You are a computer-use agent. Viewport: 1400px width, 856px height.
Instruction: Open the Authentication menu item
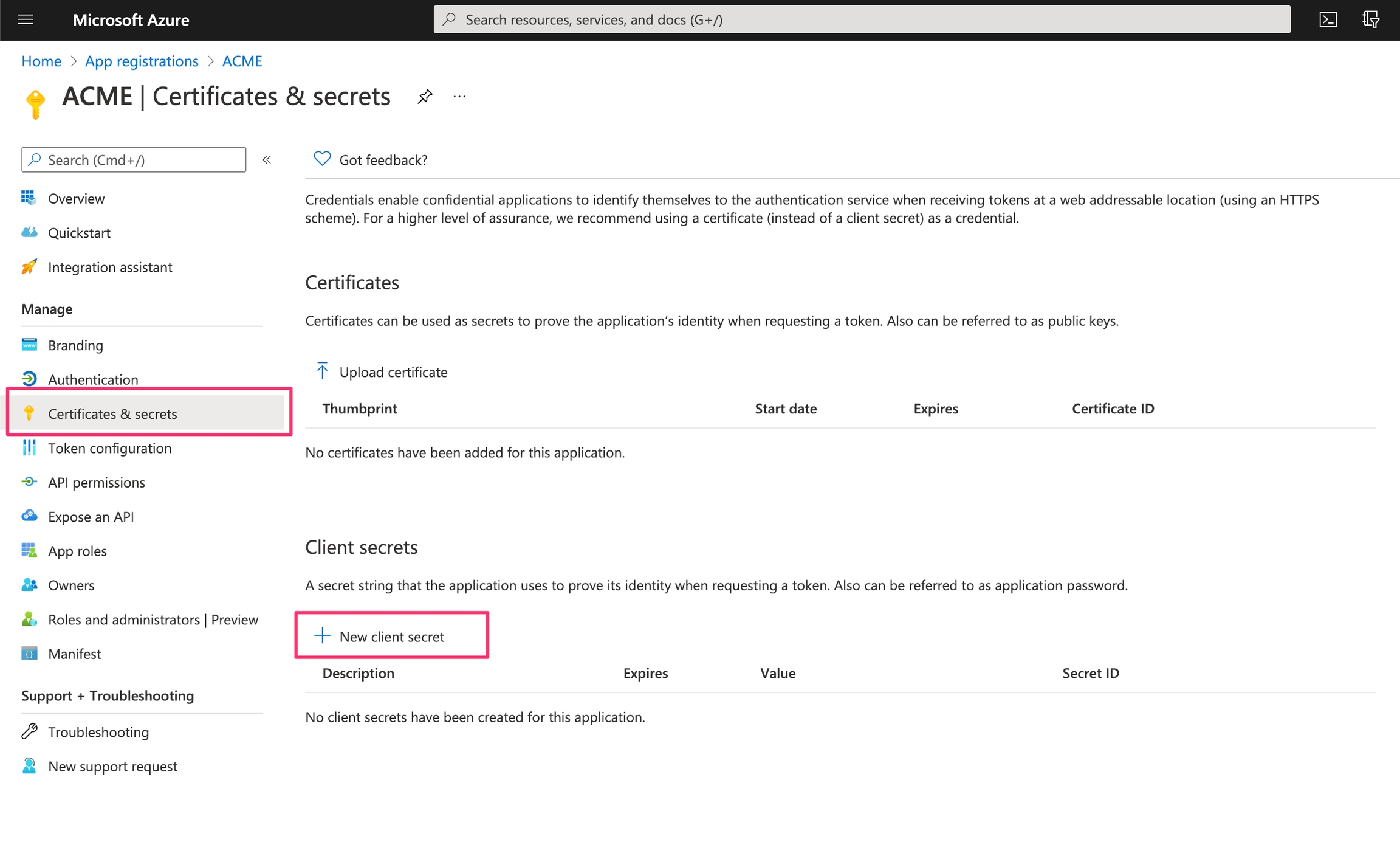click(x=93, y=379)
